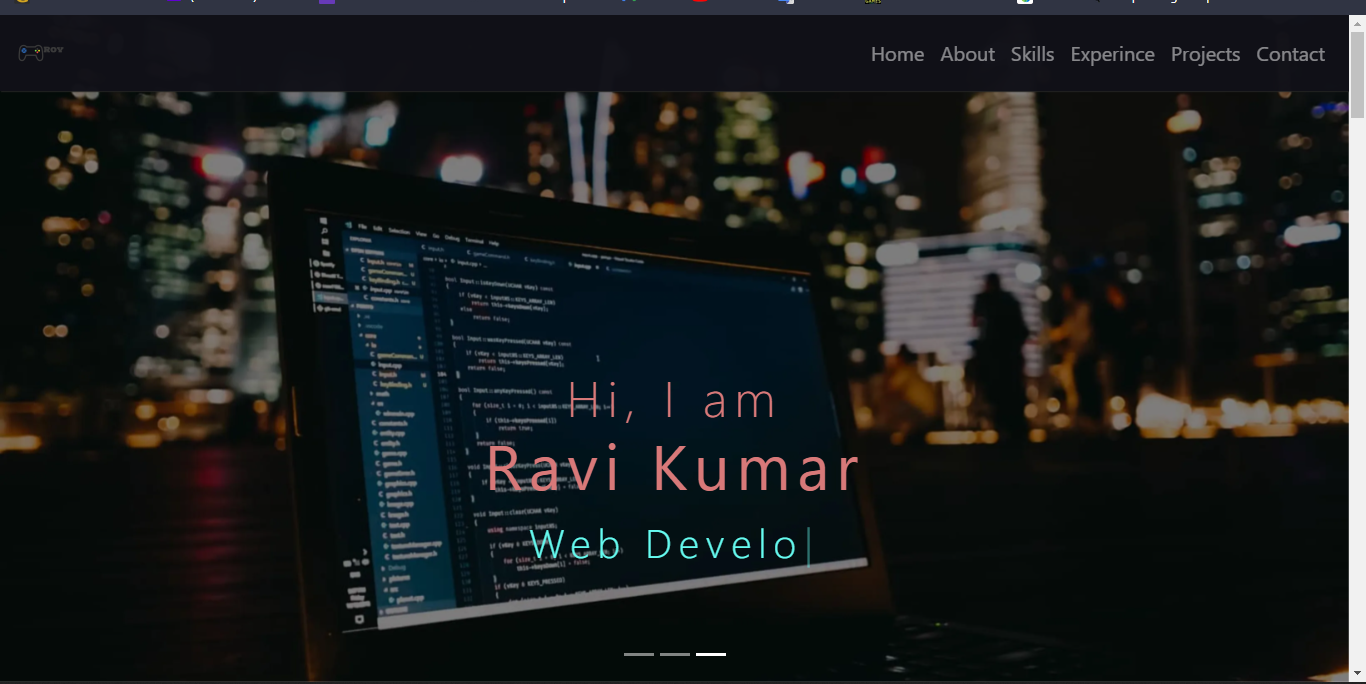Click the 'Hi, I am' text

pyautogui.click(x=673, y=401)
